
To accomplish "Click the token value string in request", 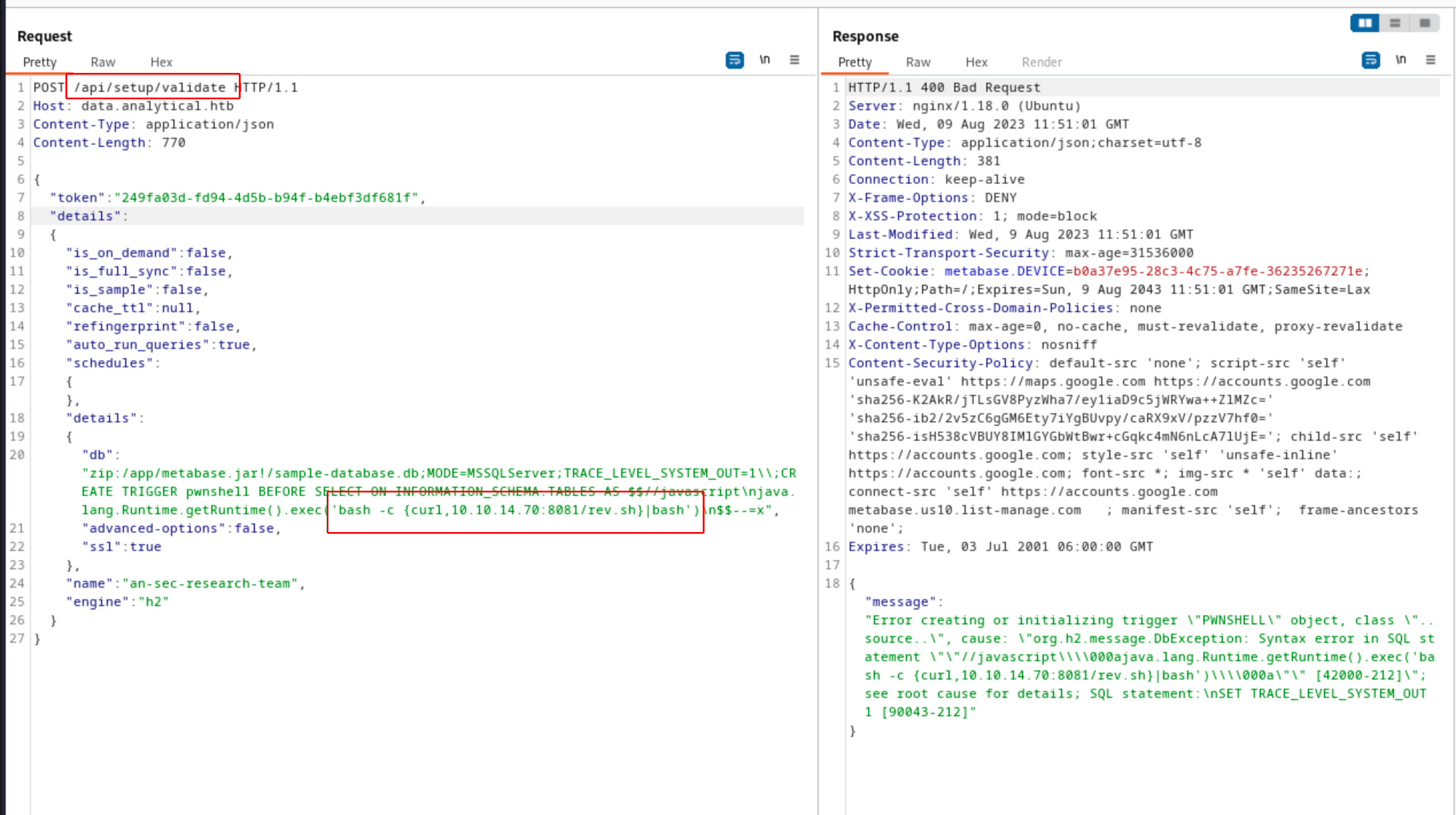I will tap(266, 198).
